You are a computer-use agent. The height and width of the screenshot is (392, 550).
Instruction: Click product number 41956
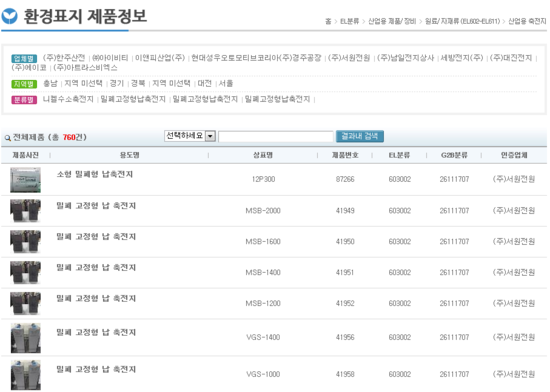click(x=345, y=337)
